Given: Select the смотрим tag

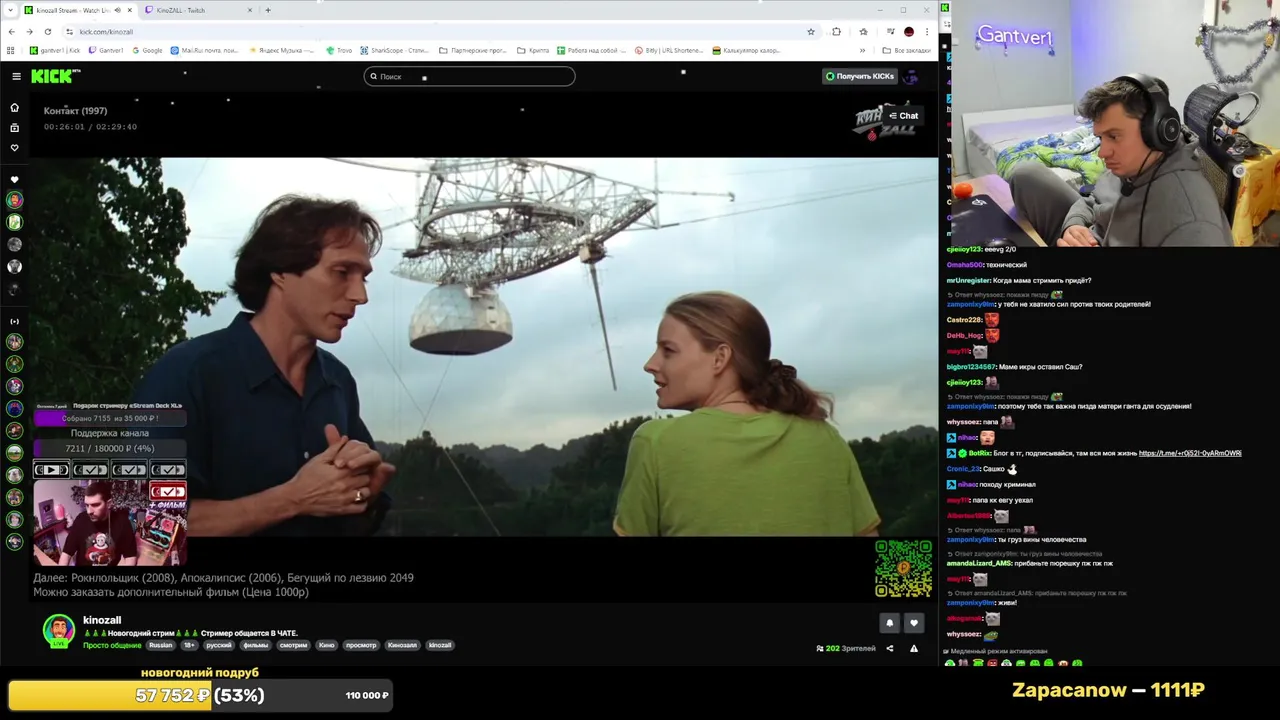Looking at the screenshot, I should [293, 645].
